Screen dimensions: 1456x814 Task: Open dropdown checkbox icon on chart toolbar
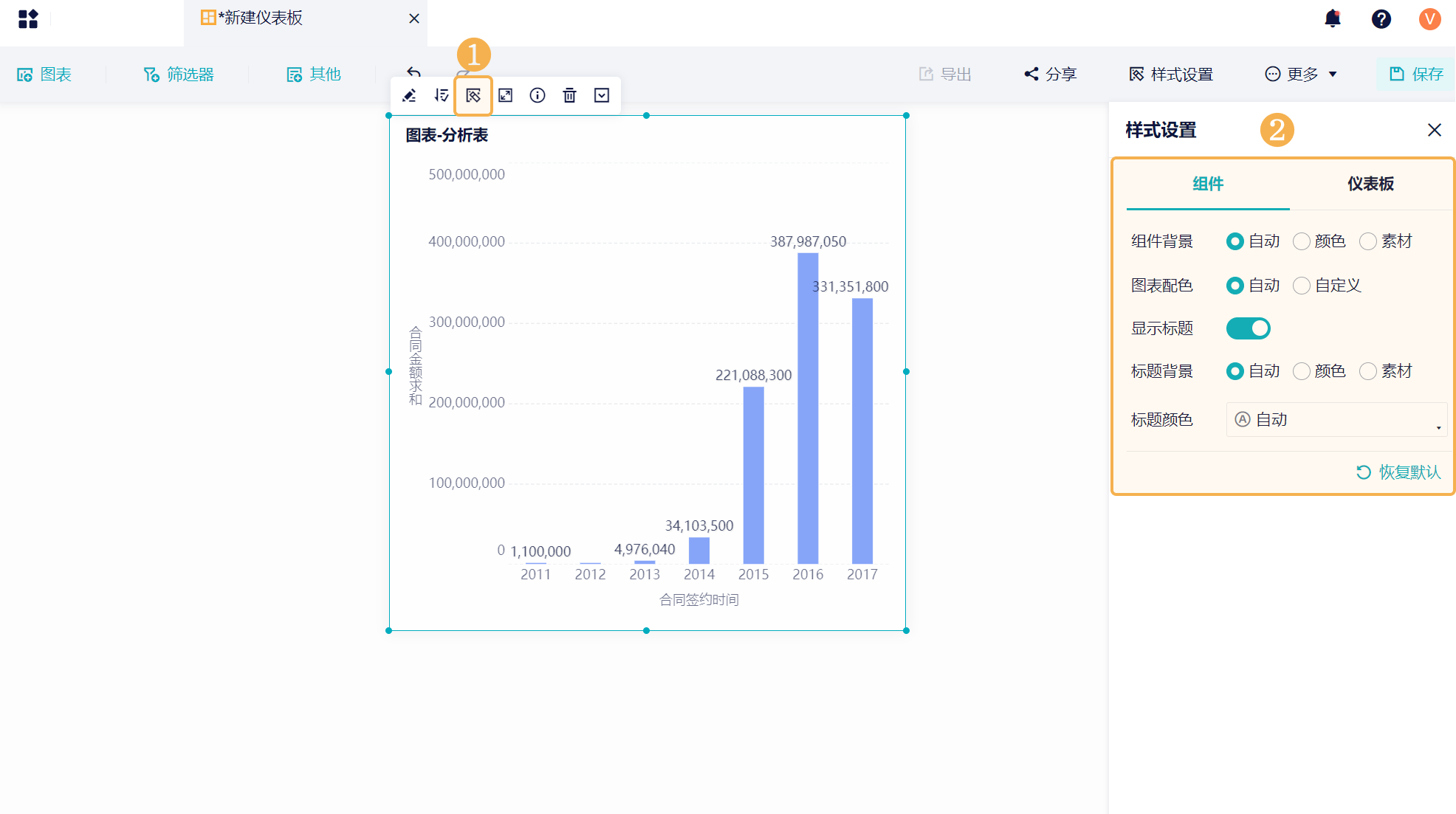click(x=602, y=95)
